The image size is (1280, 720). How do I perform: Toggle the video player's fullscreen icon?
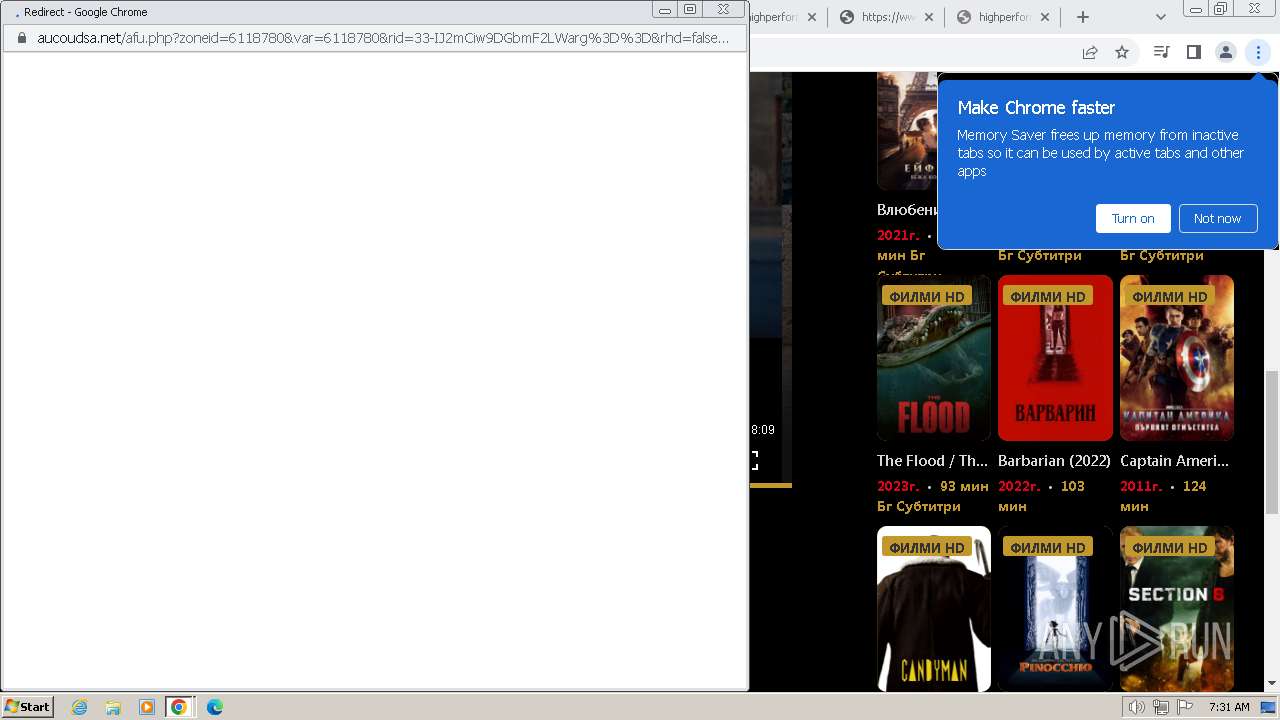pos(754,460)
